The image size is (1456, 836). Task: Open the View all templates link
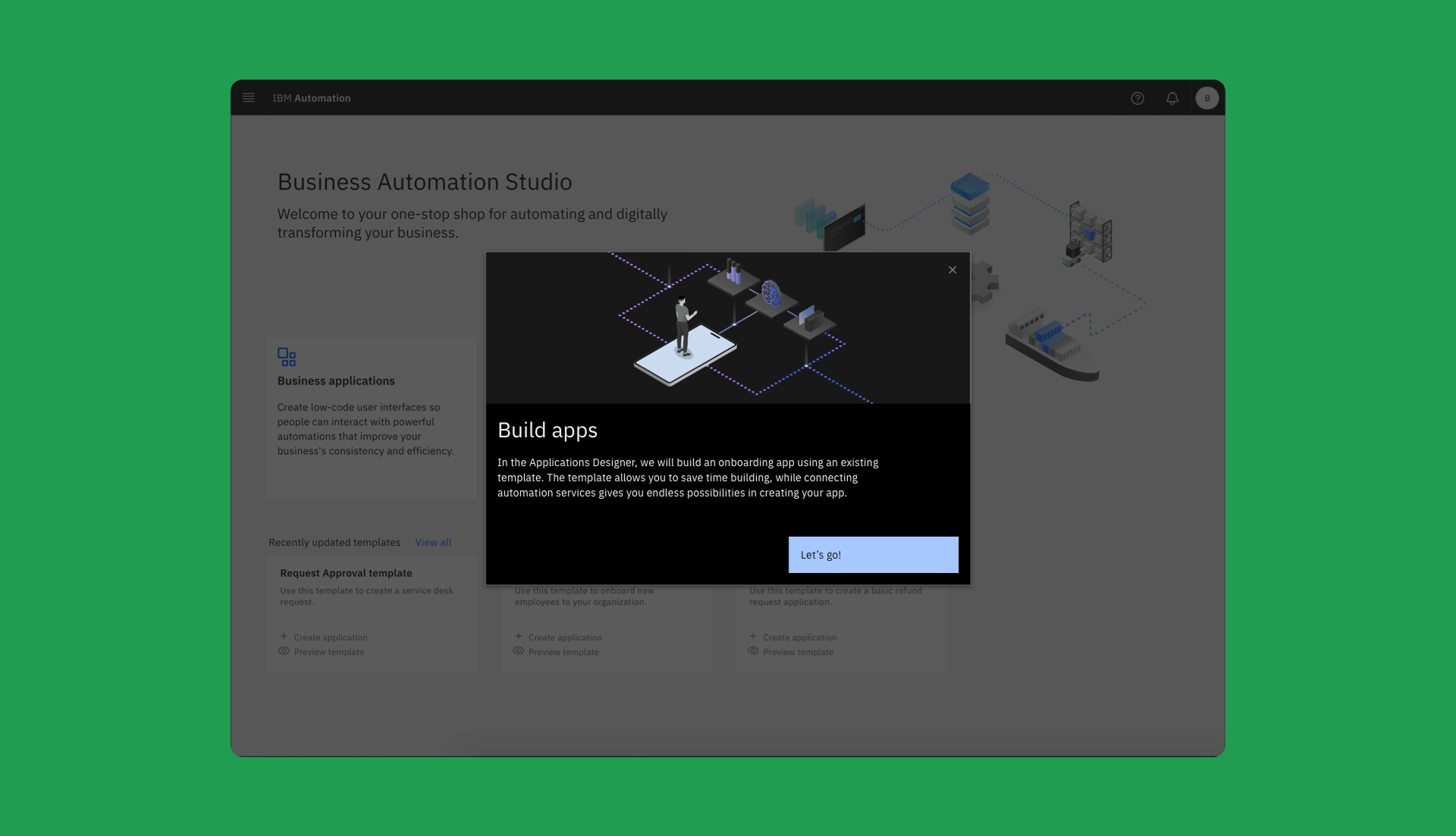pyautogui.click(x=433, y=543)
